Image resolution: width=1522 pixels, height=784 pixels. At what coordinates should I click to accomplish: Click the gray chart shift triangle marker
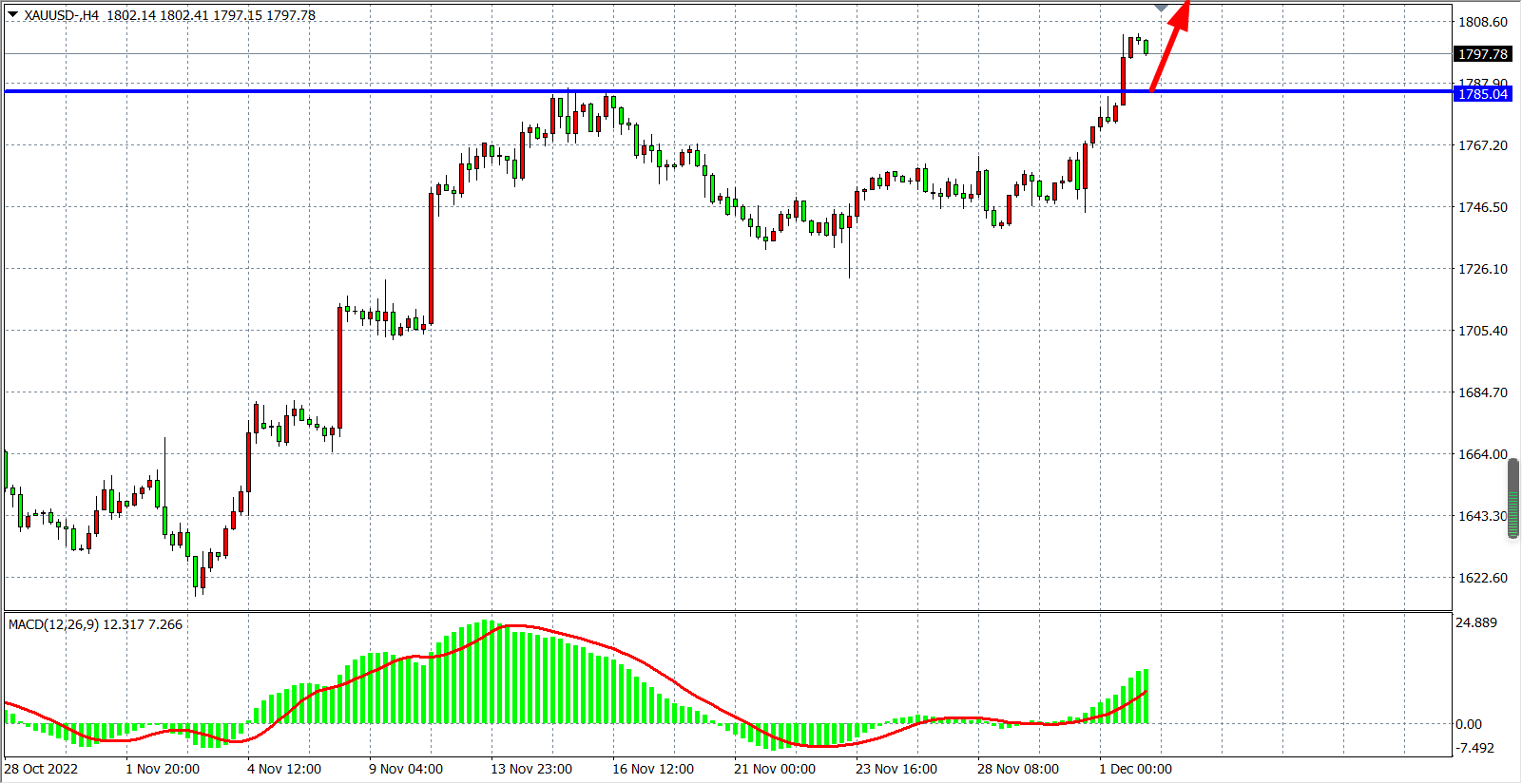click(x=1161, y=8)
